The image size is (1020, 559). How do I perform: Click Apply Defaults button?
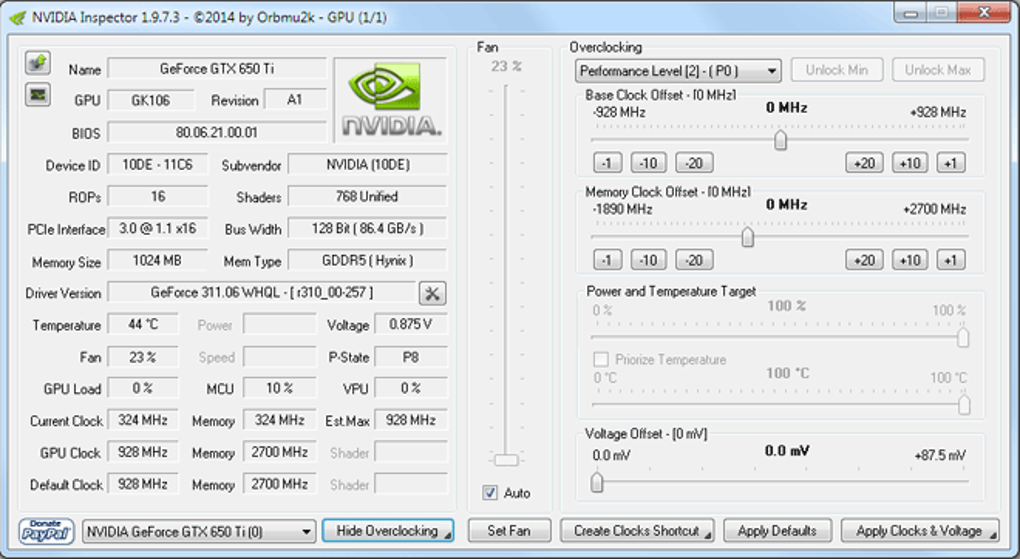[x=777, y=531]
